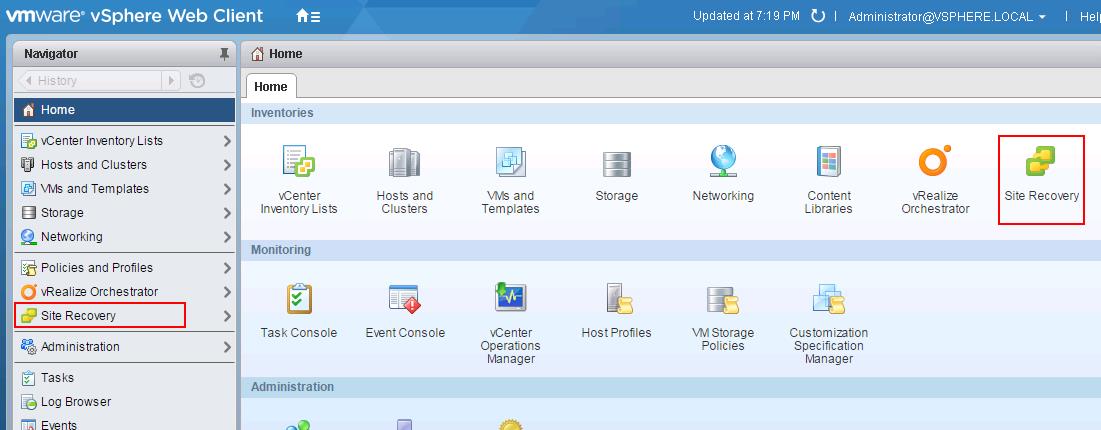Click the vSphere Web Client logo

point(135,15)
